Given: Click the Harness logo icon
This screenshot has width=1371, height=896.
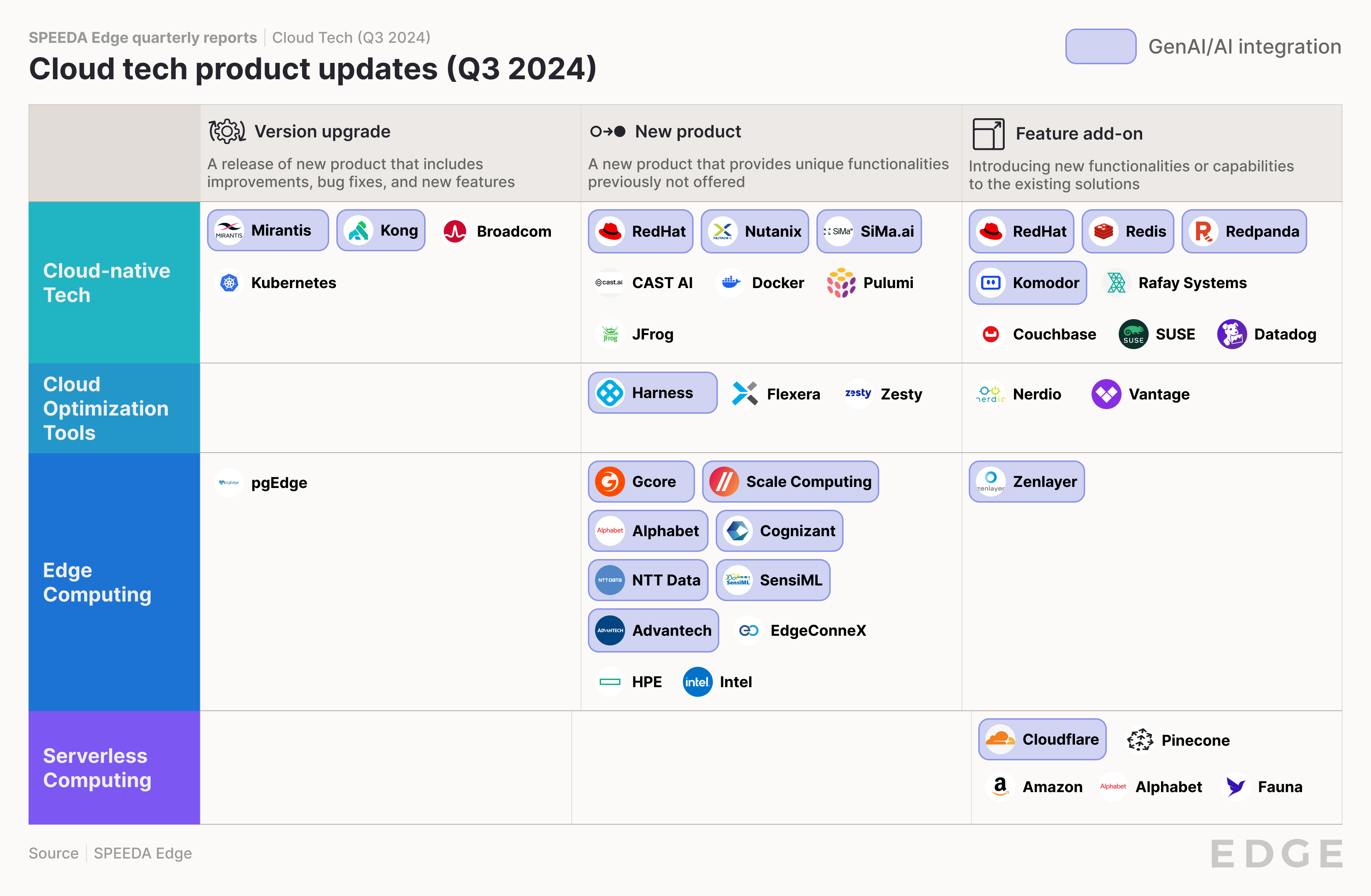Looking at the screenshot, I should click(610, 393).
